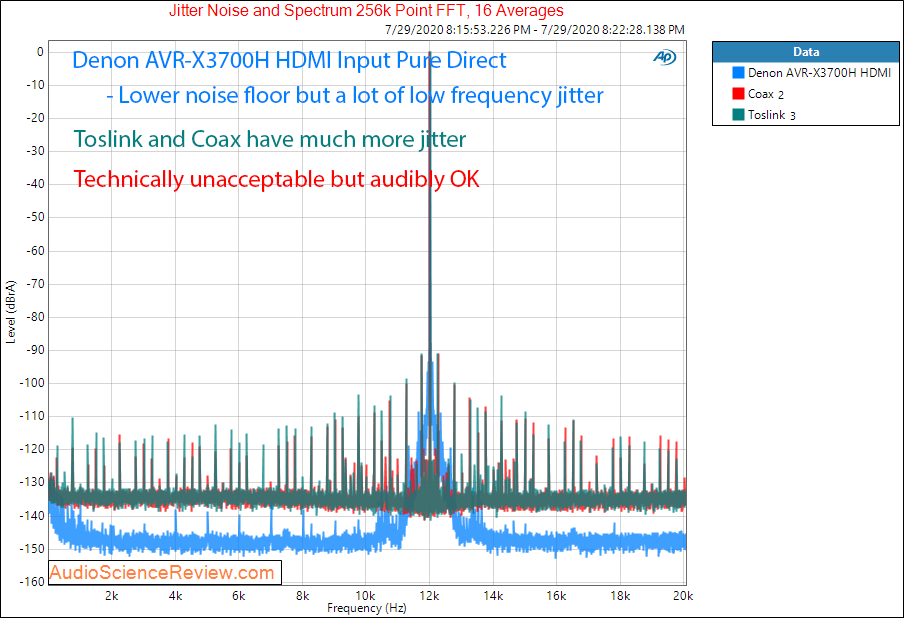Click the Frequency (Hz) axis label
904x618 pixels.
(367, 608)
